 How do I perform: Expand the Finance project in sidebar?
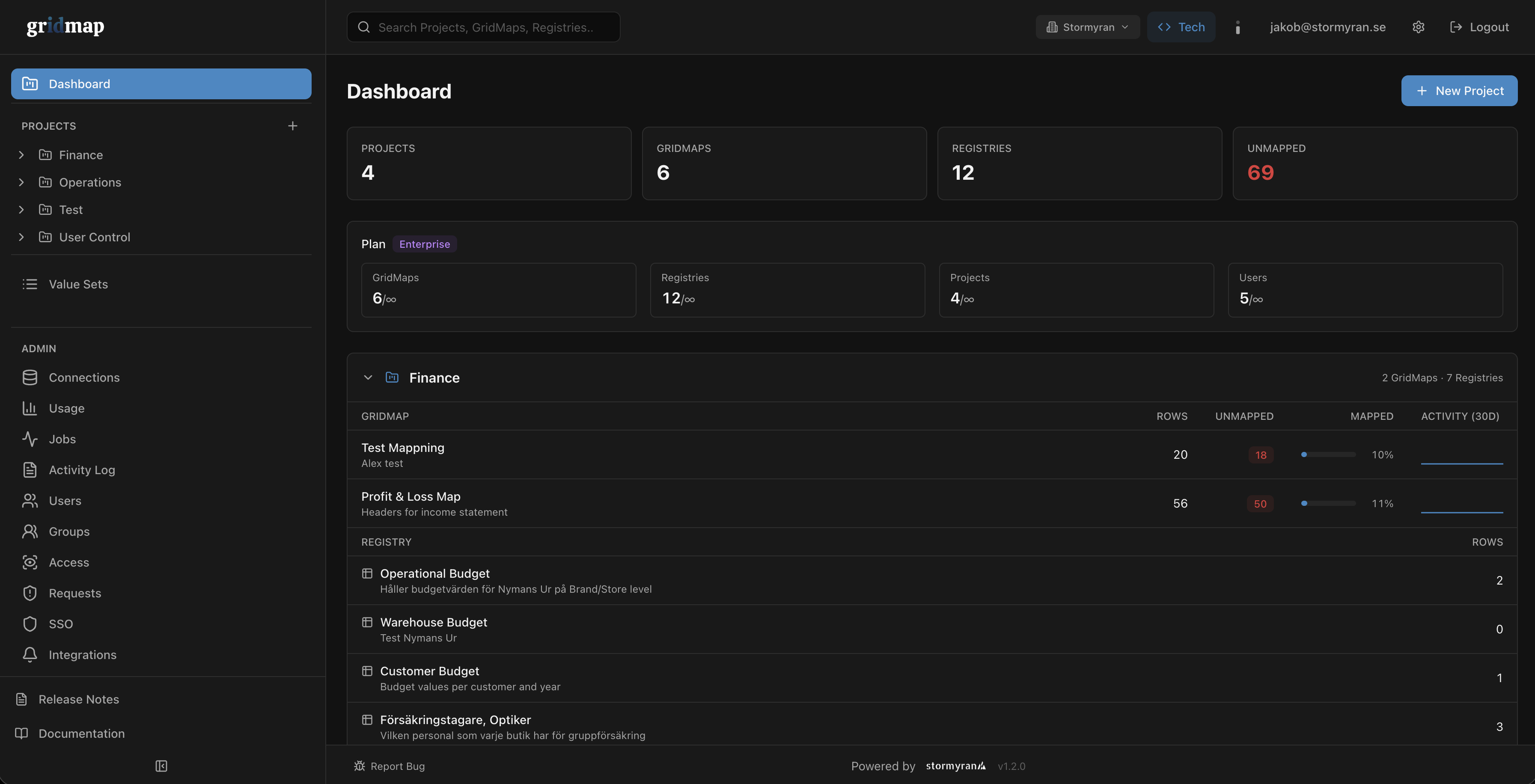pos(21,155)
